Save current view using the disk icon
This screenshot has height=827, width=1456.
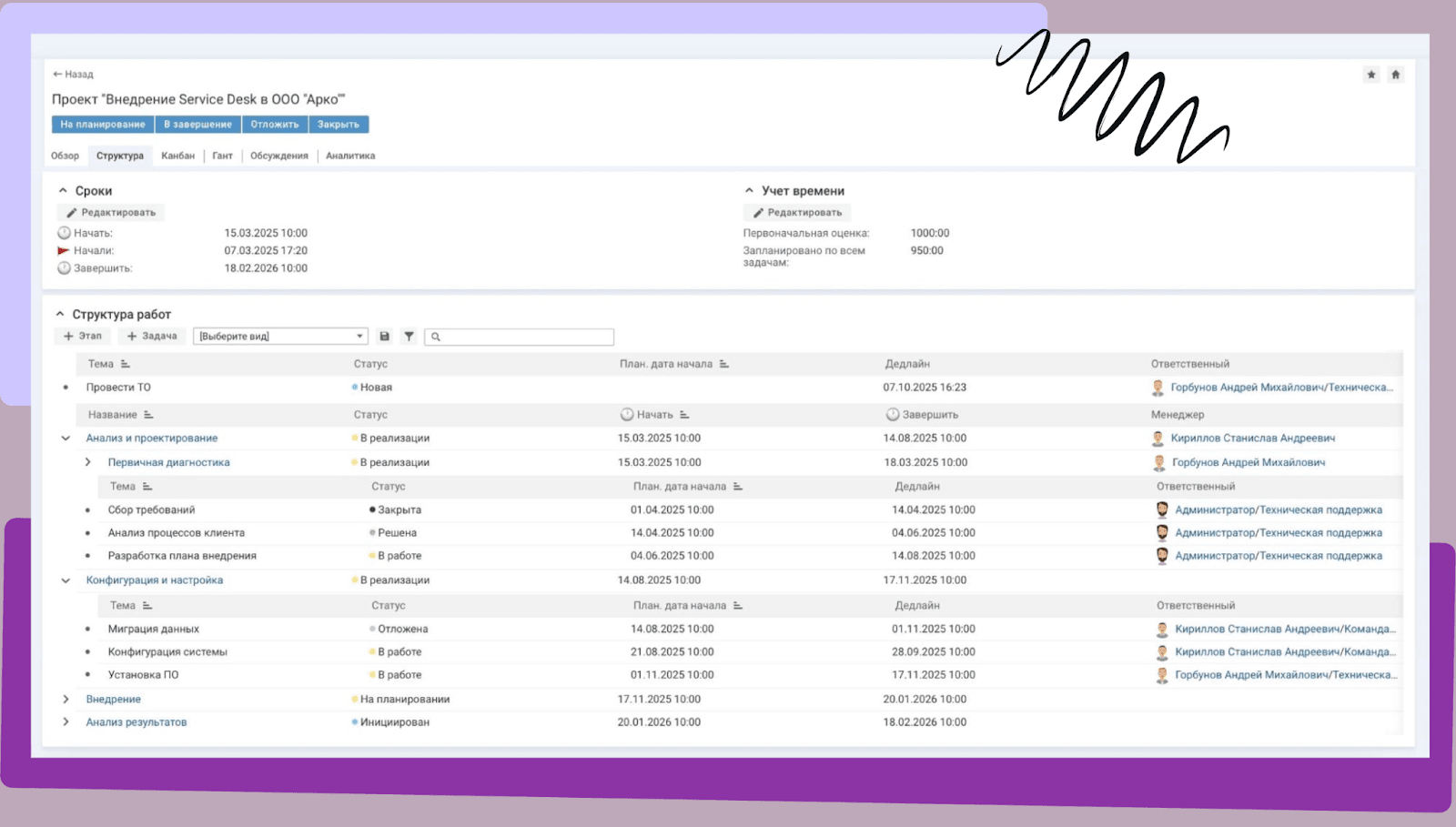384,336
